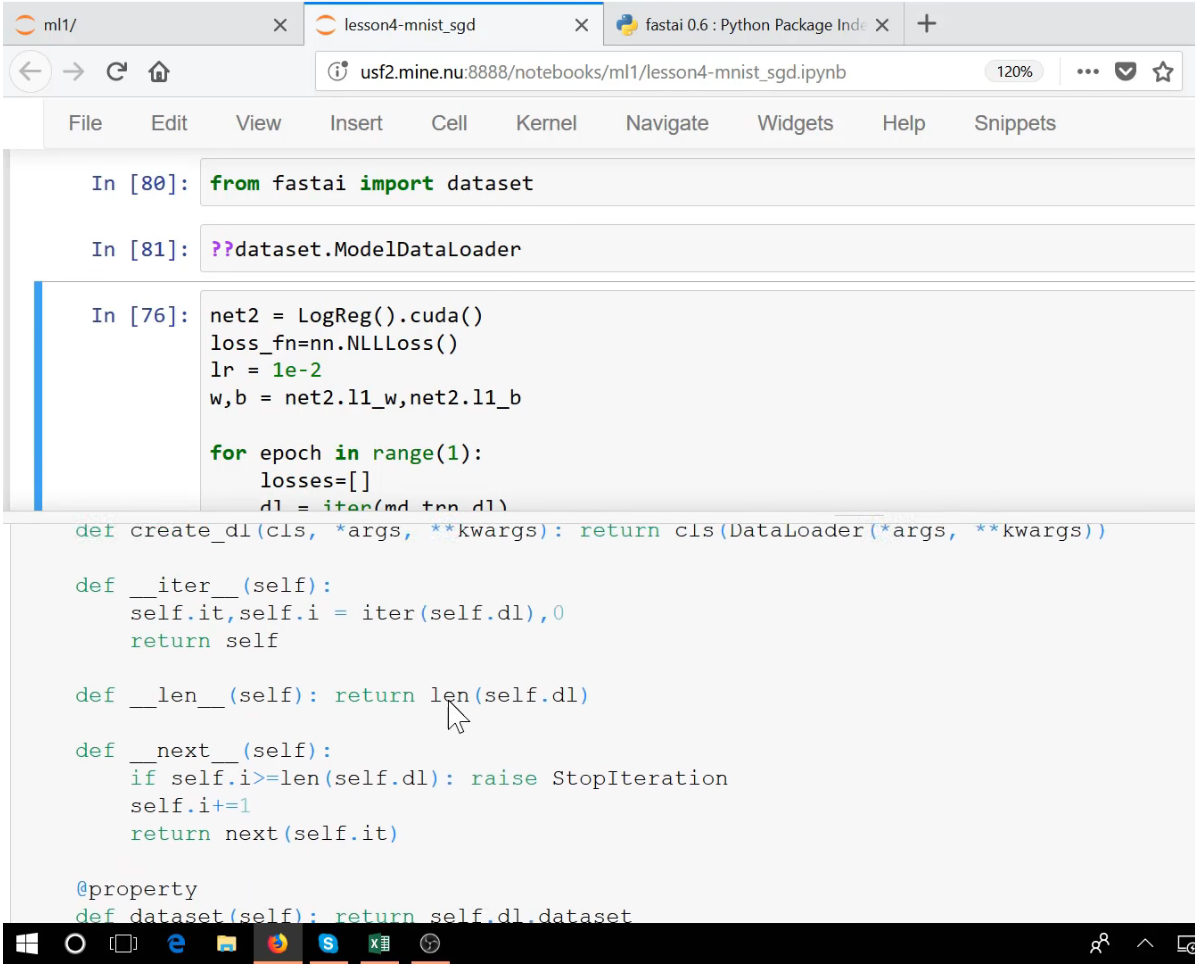Click the forward navigation arrow

(71, 71)
